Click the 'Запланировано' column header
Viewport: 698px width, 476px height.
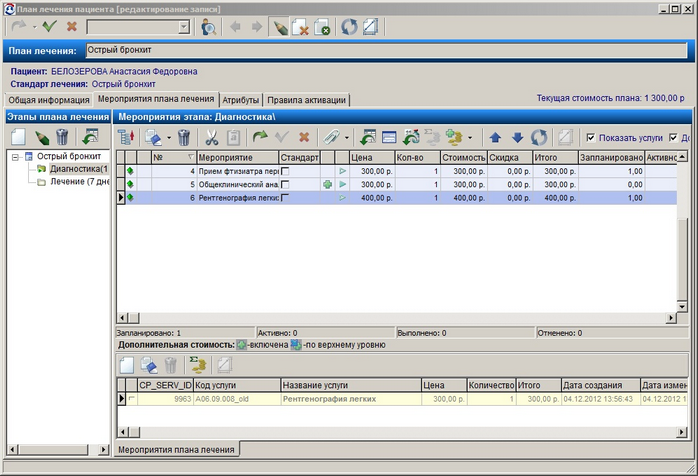[x=611, y=157]
